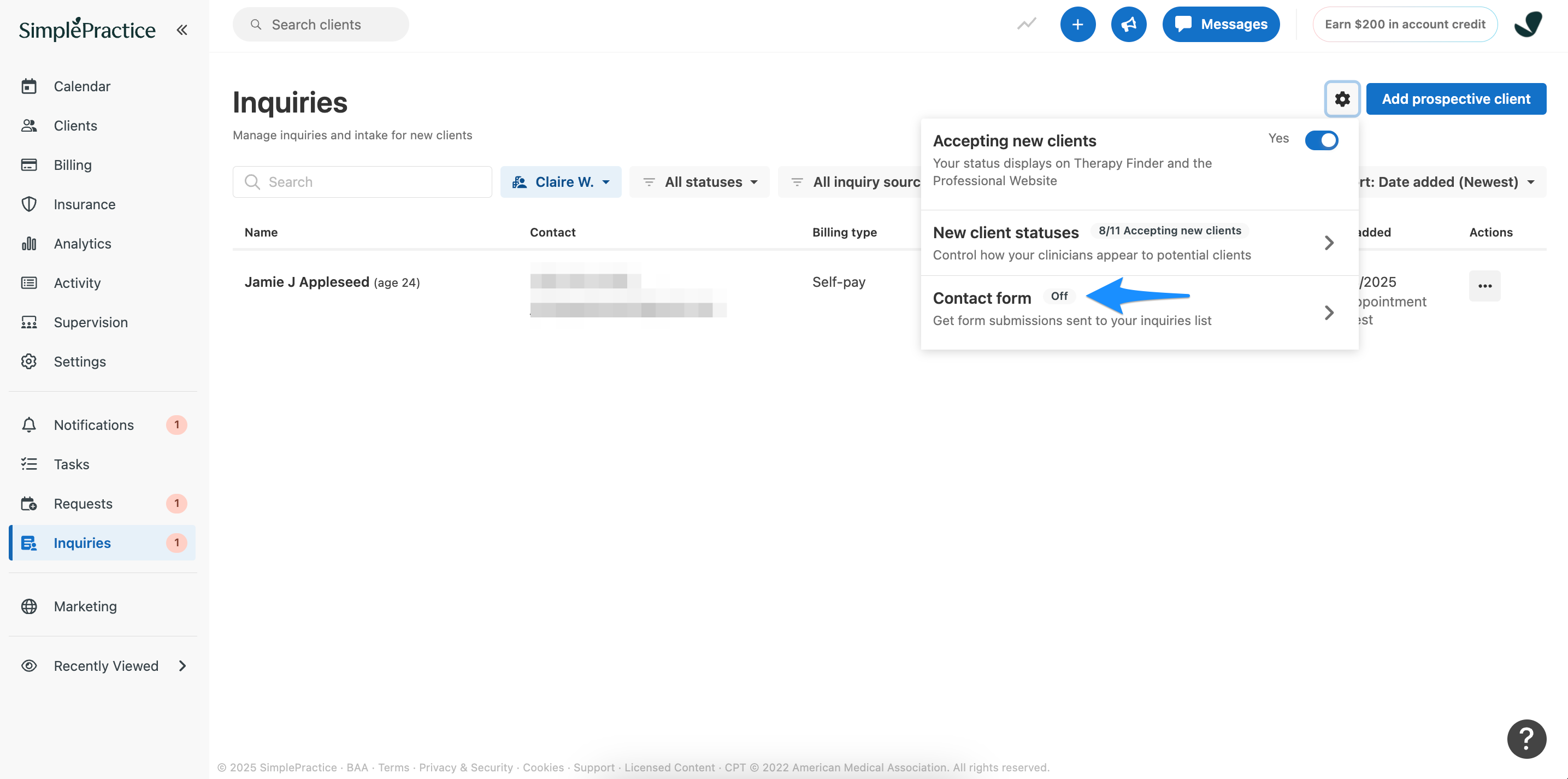Click the Recently Viewed eye icon

(28, 666)
